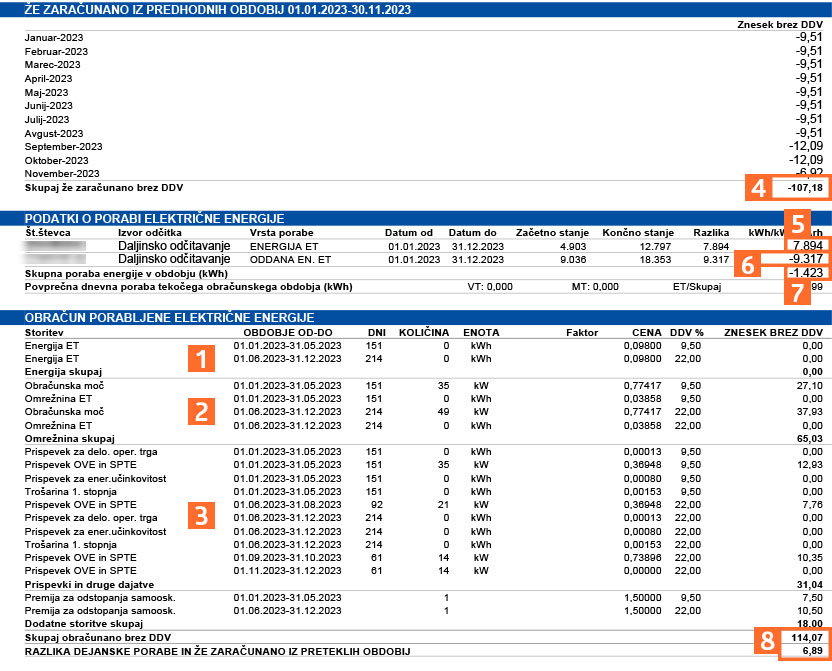Click the -12,09 amount for September-2023
The image size is (832, 671).
806,146
